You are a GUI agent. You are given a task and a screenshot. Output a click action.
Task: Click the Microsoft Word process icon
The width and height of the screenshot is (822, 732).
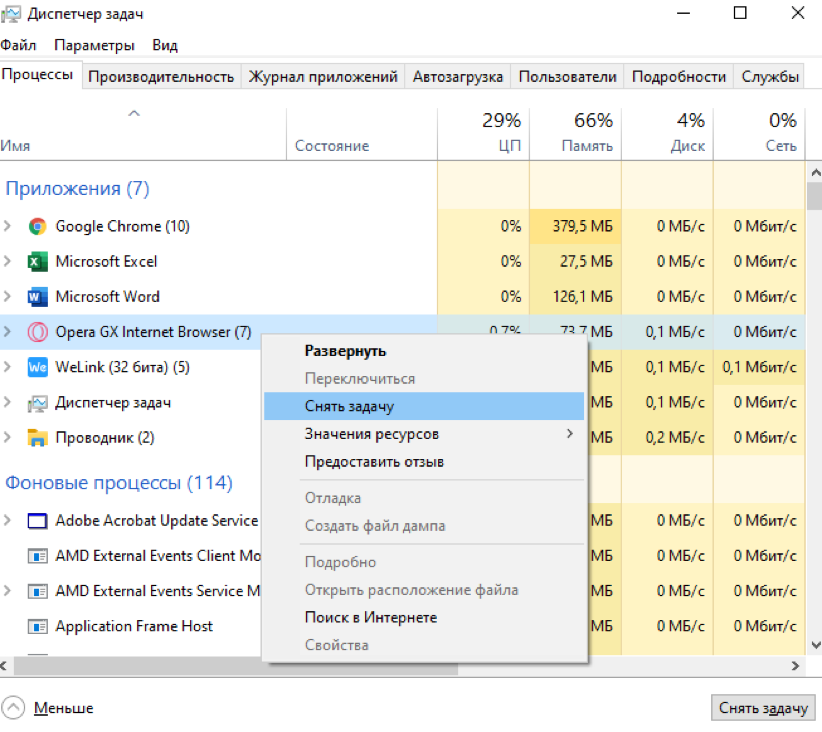(37, 297)
